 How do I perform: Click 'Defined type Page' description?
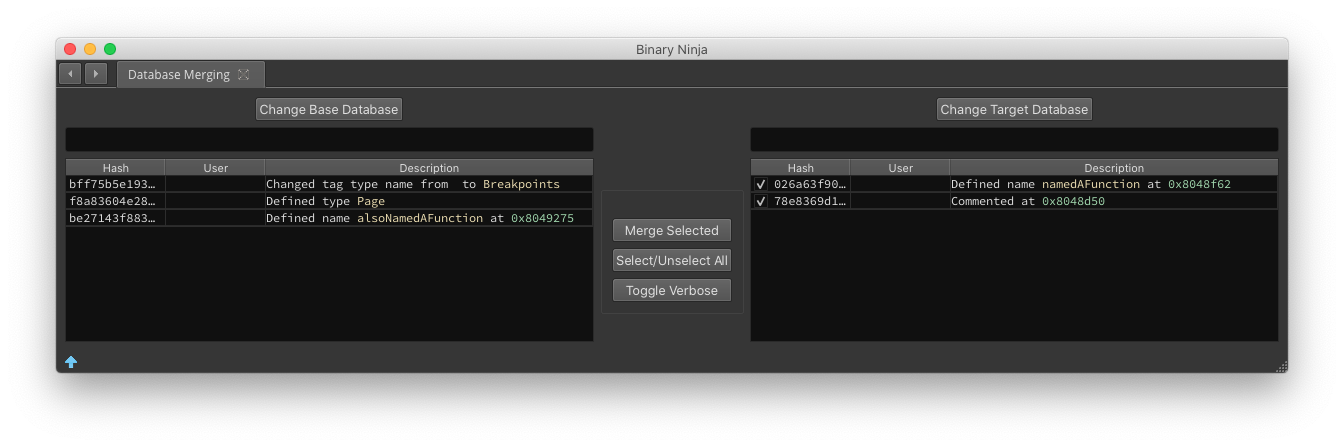(325, 201)
